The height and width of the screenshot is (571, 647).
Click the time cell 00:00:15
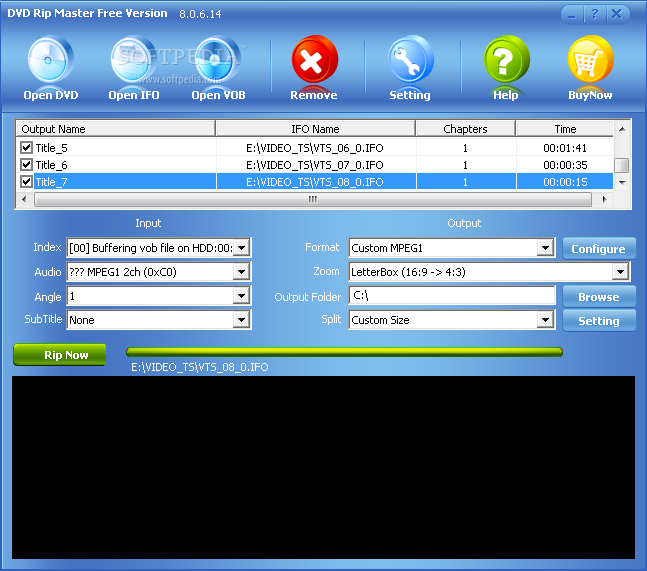[565, 182]
